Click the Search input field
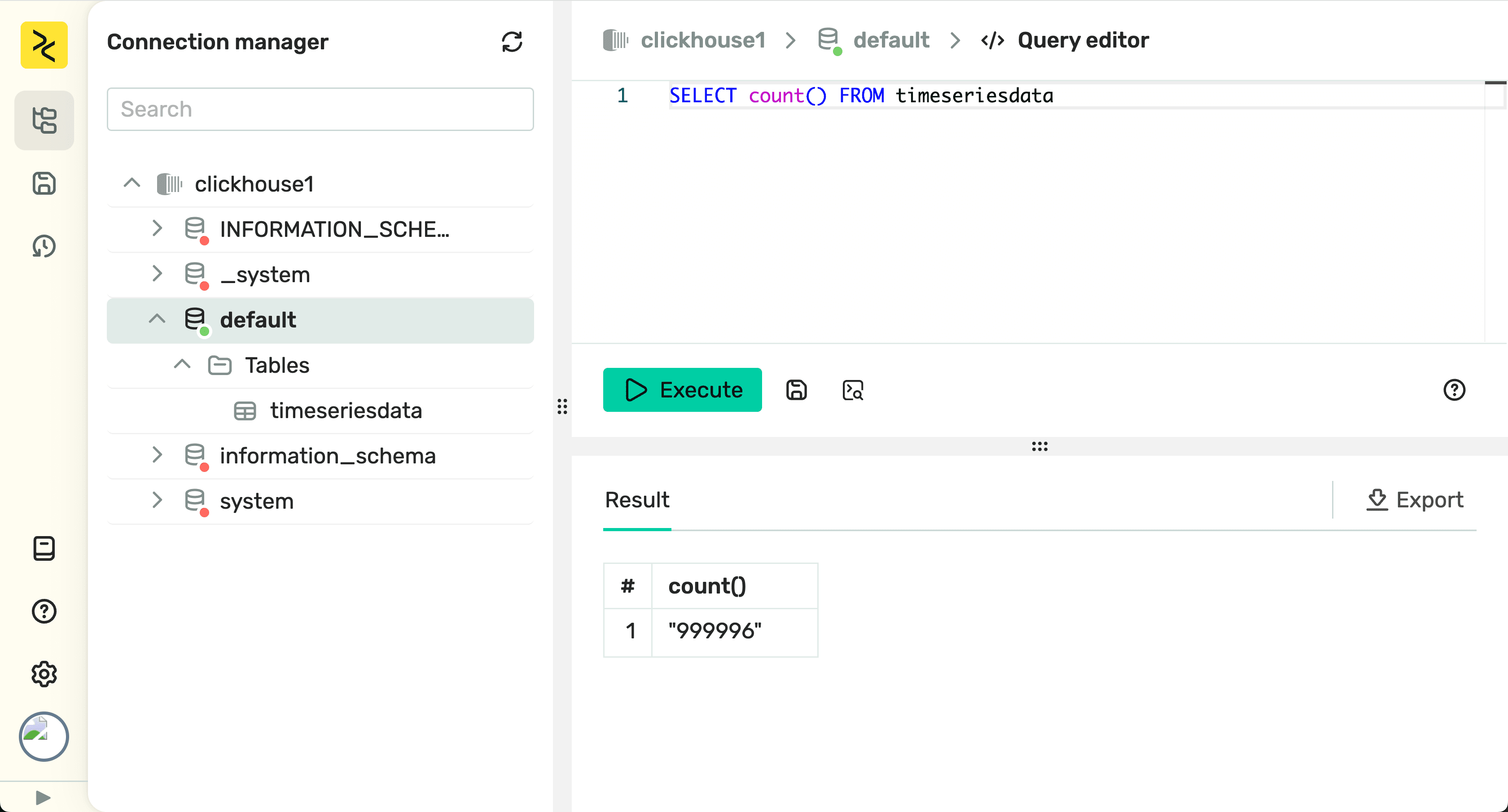Screen dimensions: 1508x812 pyautogui.click(x=320, y=109)
